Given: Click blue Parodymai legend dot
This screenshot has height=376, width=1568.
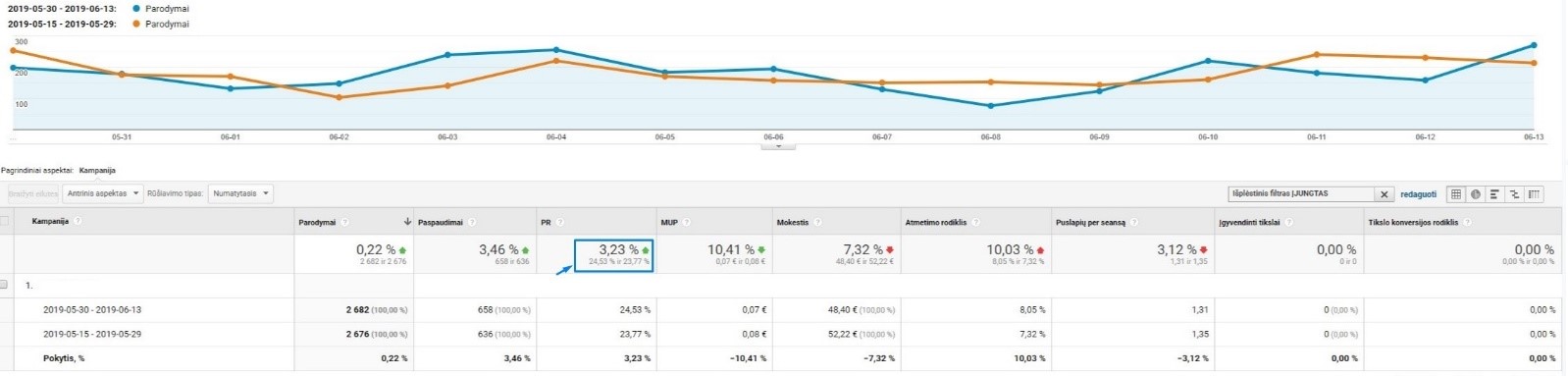Looking at the screenshot, I should [135, 8].
